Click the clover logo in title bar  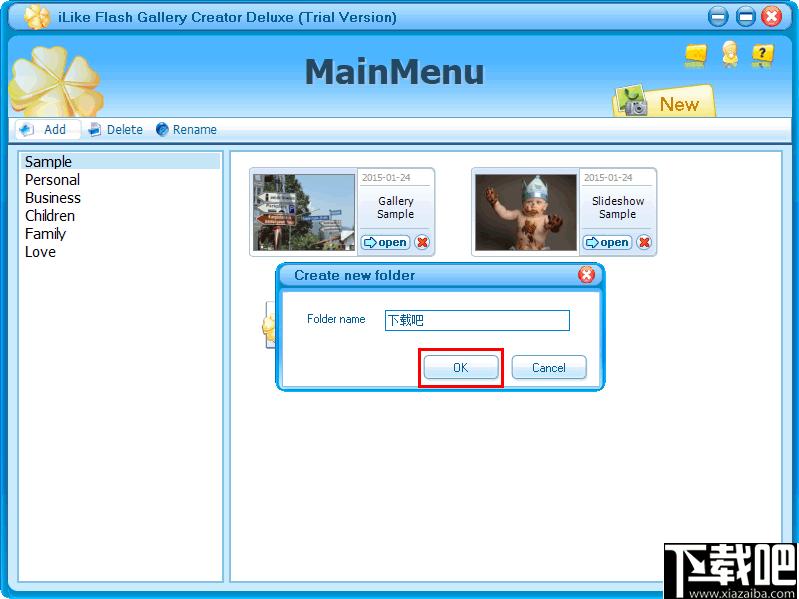(38, 17)
